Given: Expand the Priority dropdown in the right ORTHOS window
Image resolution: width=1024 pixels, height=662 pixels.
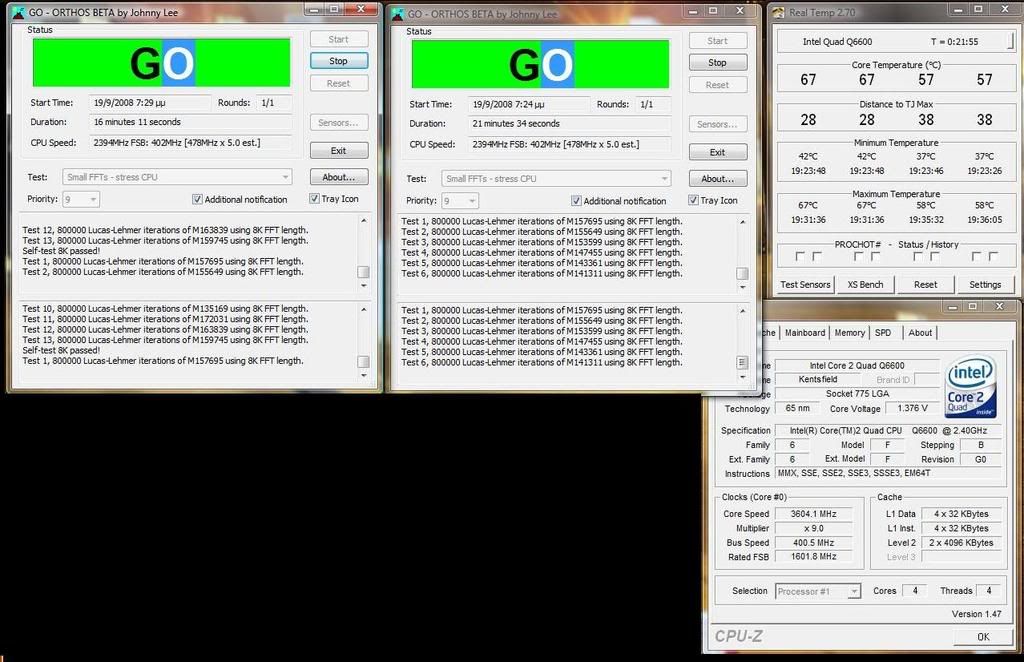Looking at the screenshot, I should pos(460,201).
